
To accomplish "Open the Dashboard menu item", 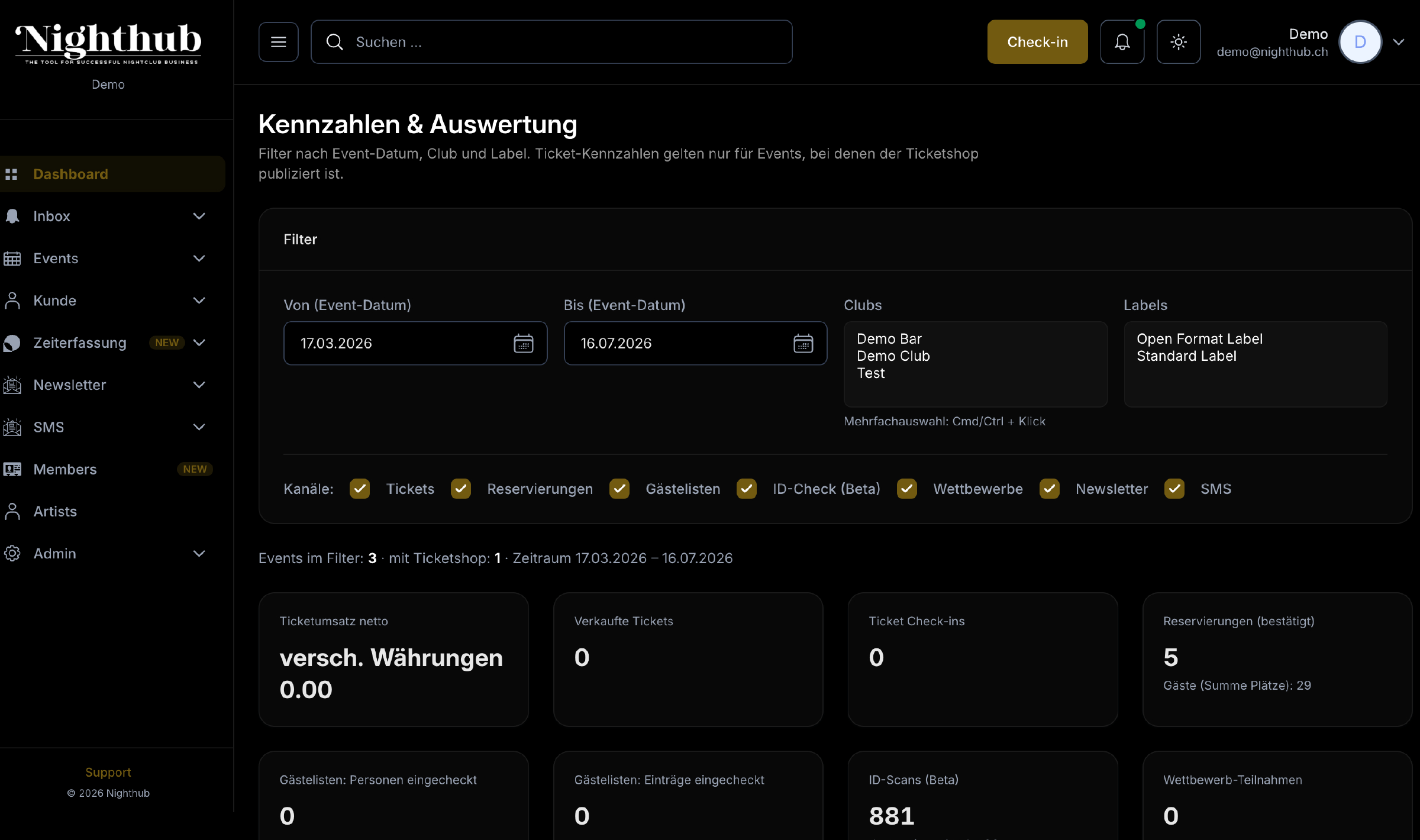I will (70, 173).
